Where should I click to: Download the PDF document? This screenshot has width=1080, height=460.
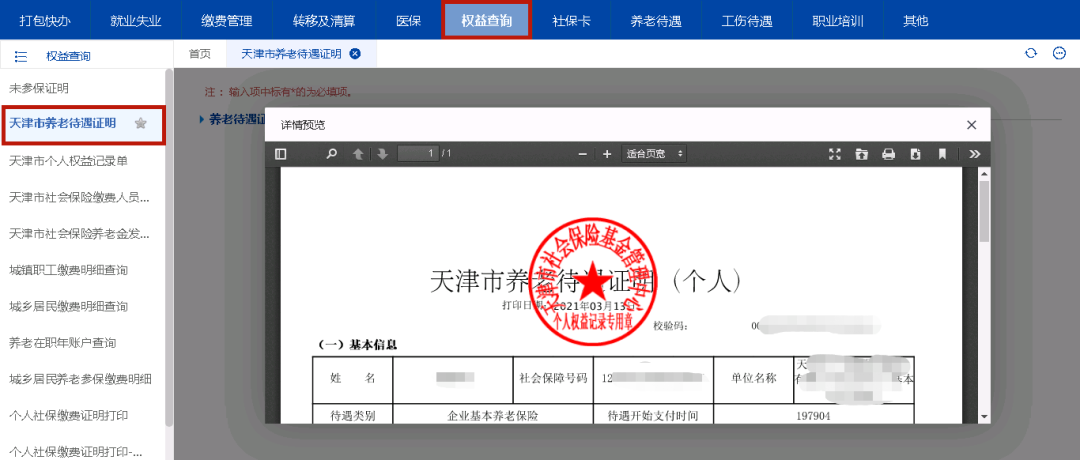point(915,154)
